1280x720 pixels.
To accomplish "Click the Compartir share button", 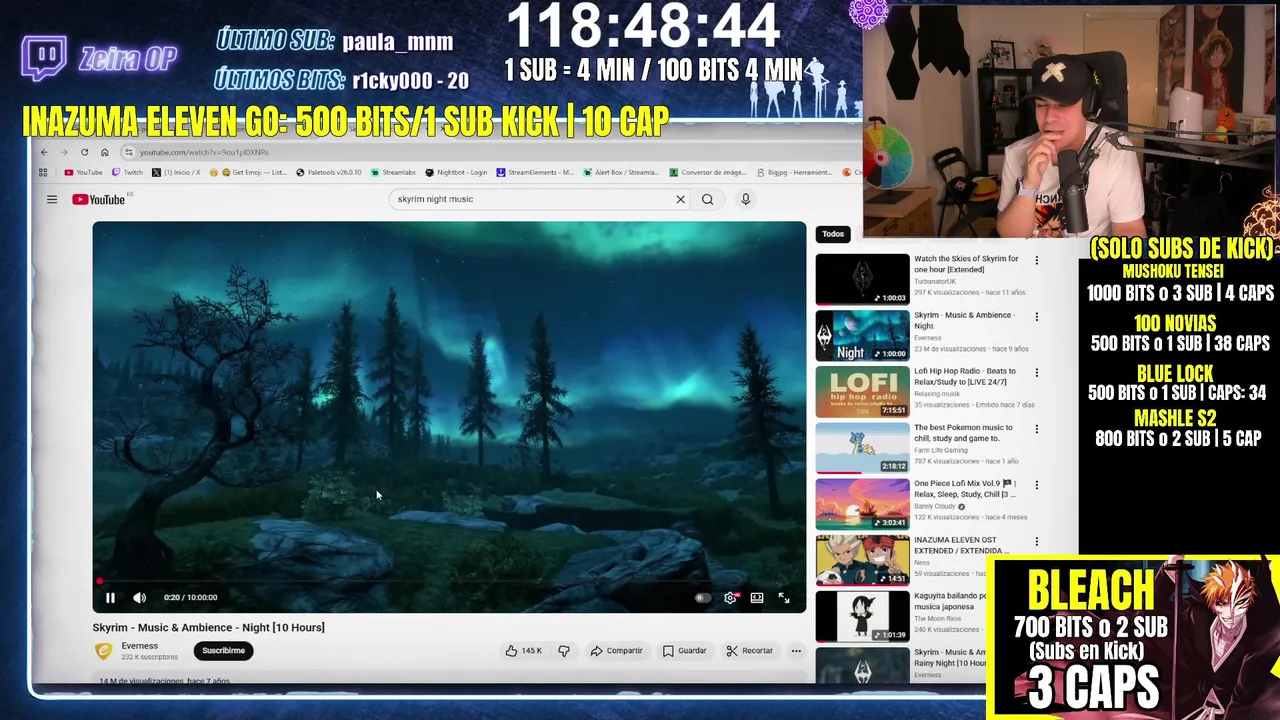I will (616, 651).
